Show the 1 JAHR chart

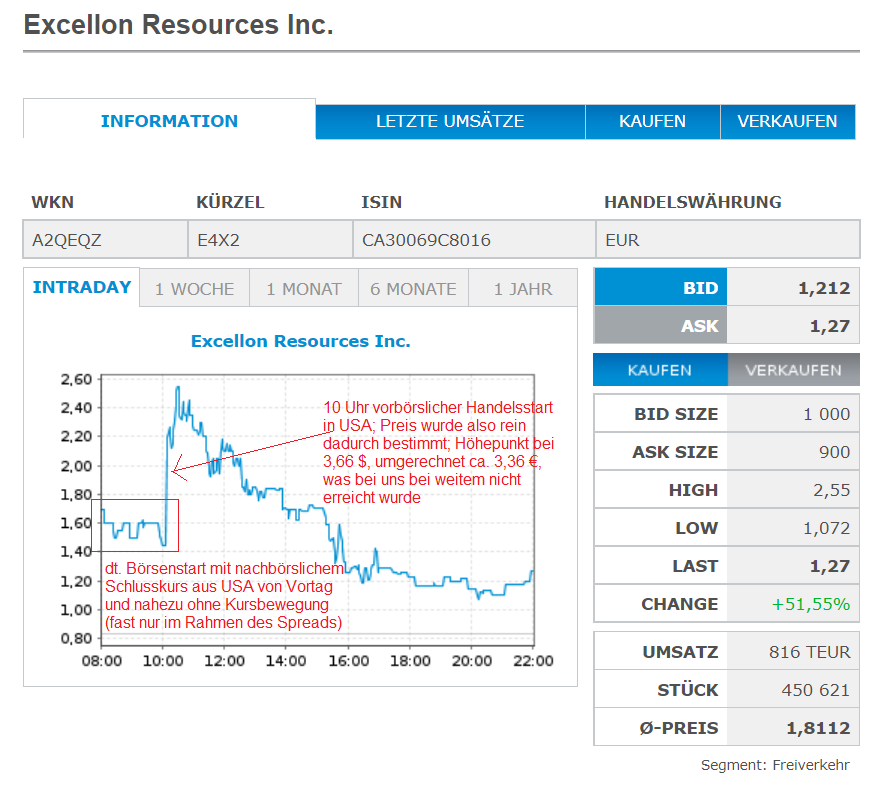pyautogui.click(x=522, y=289)
